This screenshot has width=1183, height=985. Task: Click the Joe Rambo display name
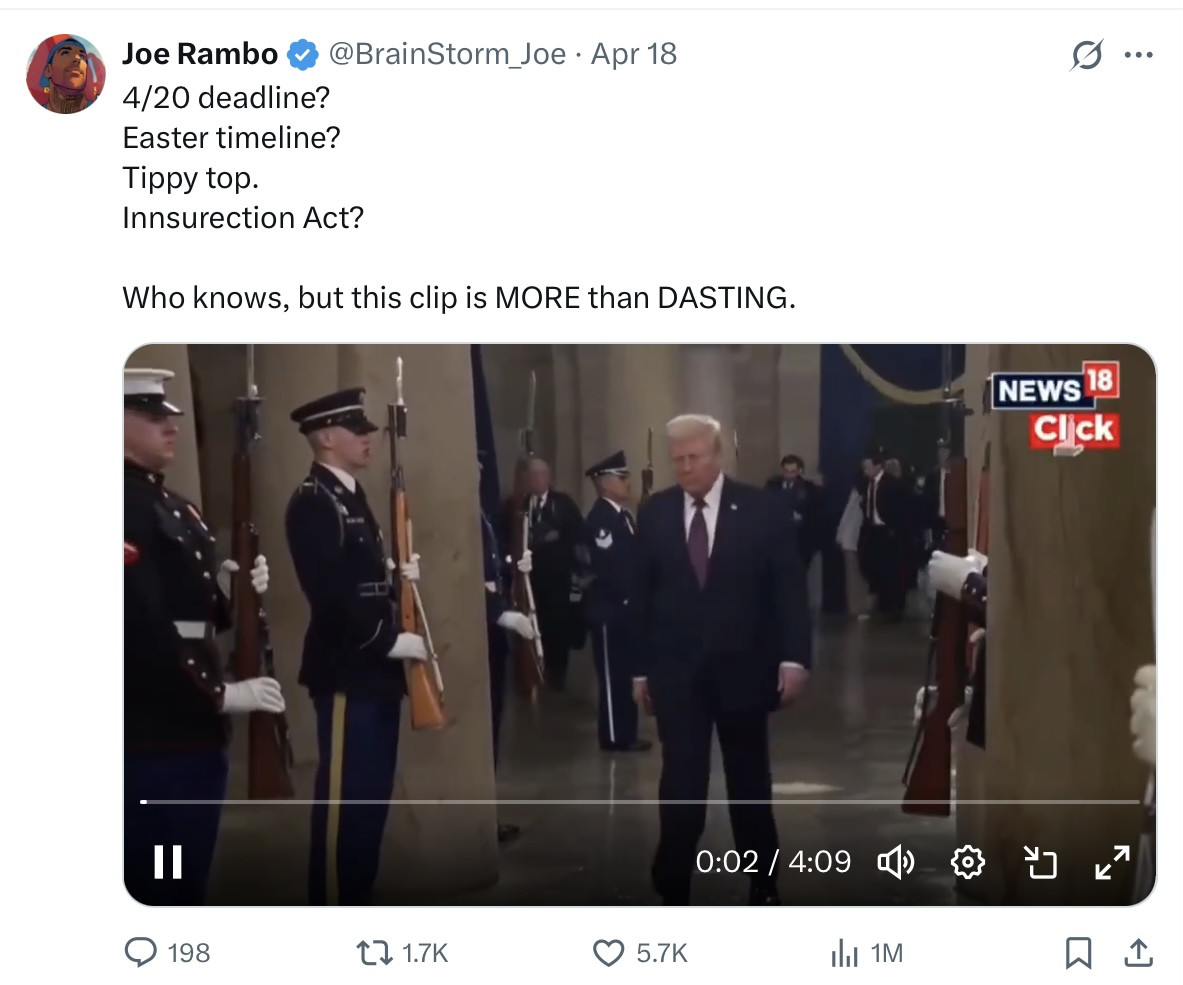[x=200, y=54]
